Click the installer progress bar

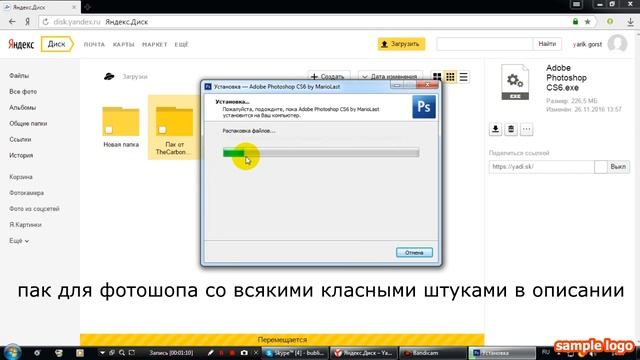point(321,153)
